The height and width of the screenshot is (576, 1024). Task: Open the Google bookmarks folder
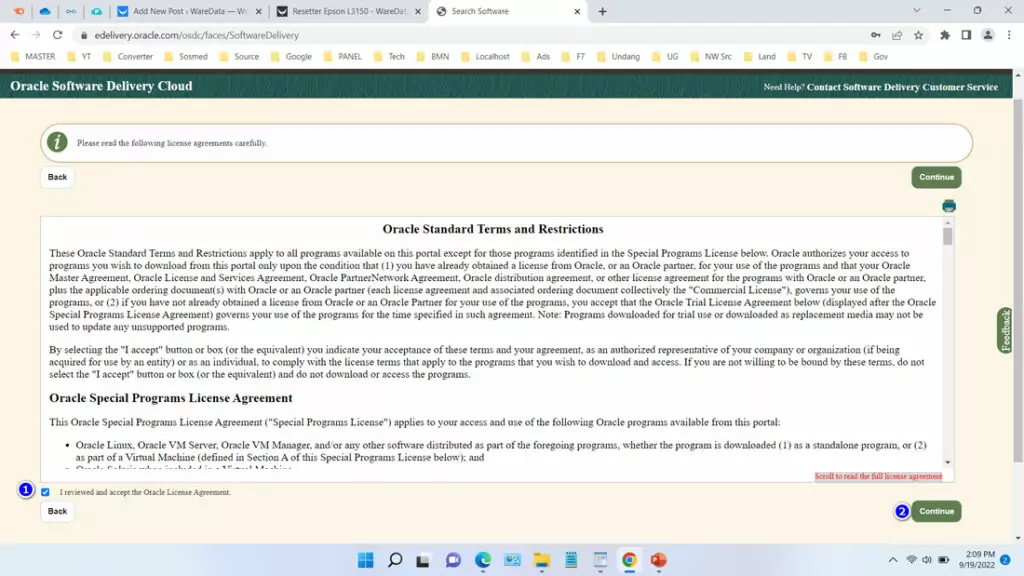(x=291, y=57)
